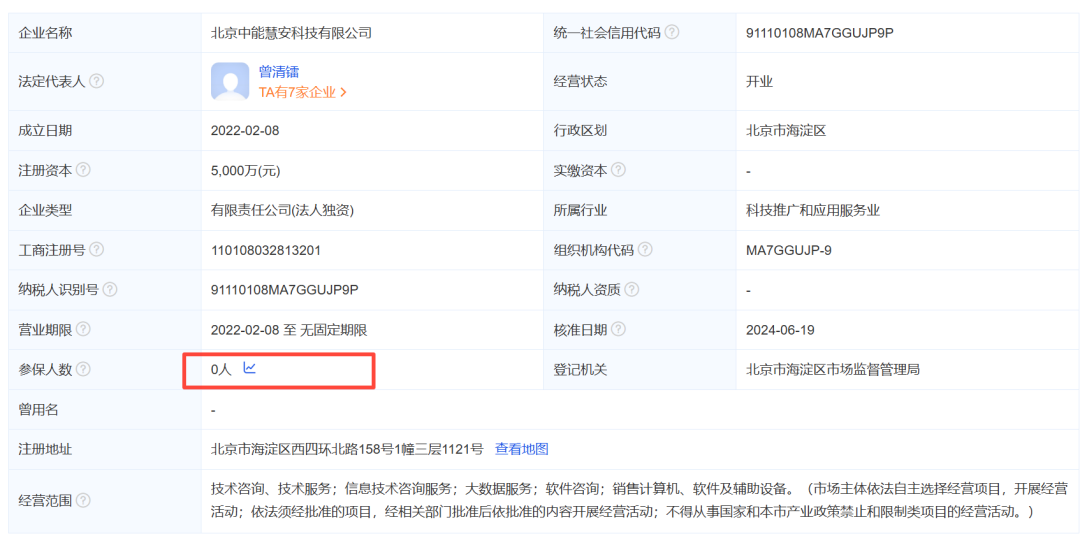
Task: Select company name 北京中能慧安科技有限公司
Action: 291,32
